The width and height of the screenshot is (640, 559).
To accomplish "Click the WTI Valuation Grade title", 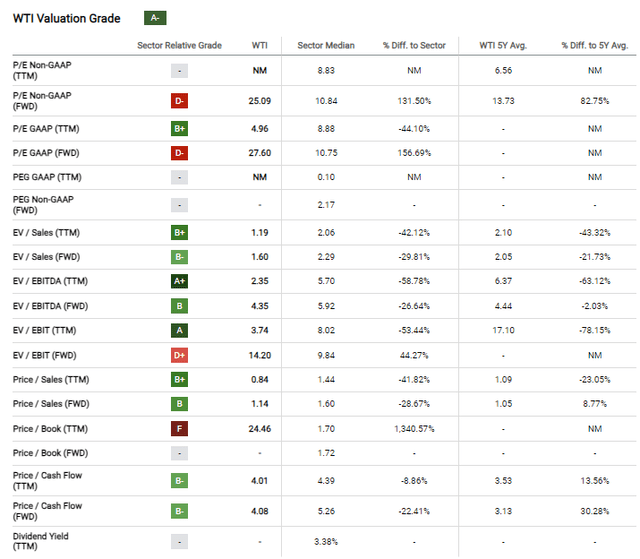I will point(66,19).
